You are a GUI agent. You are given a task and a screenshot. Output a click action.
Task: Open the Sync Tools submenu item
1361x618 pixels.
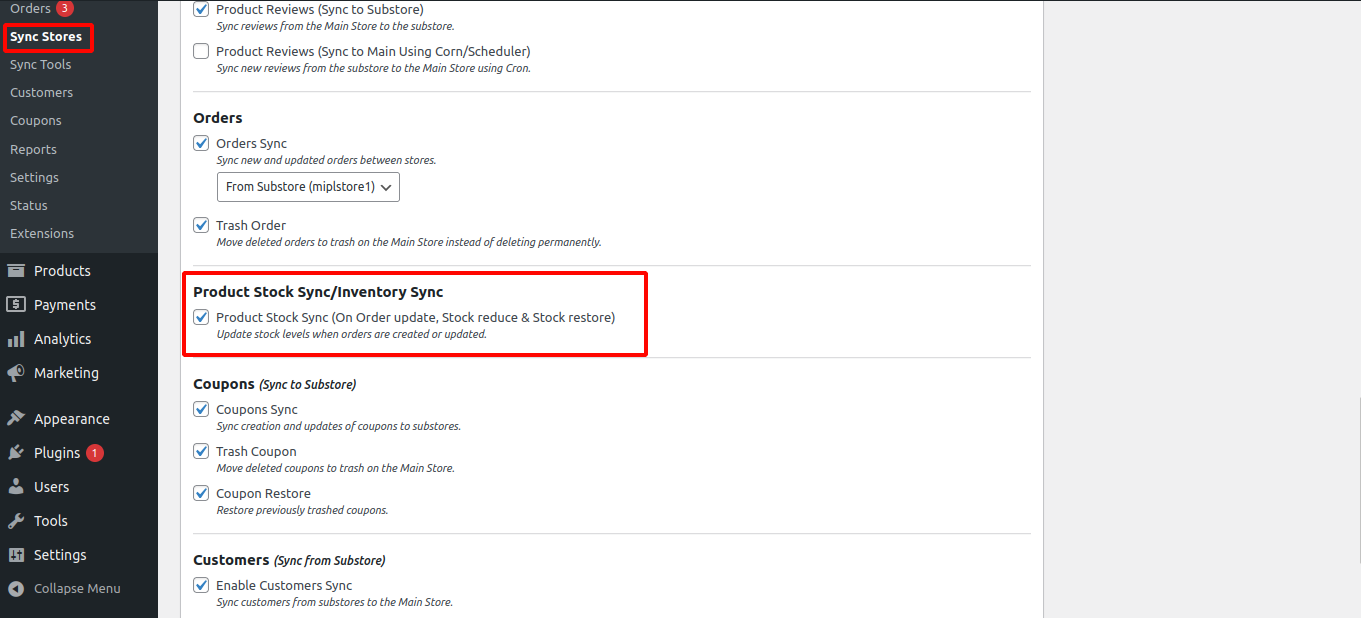tap(41, 64)
